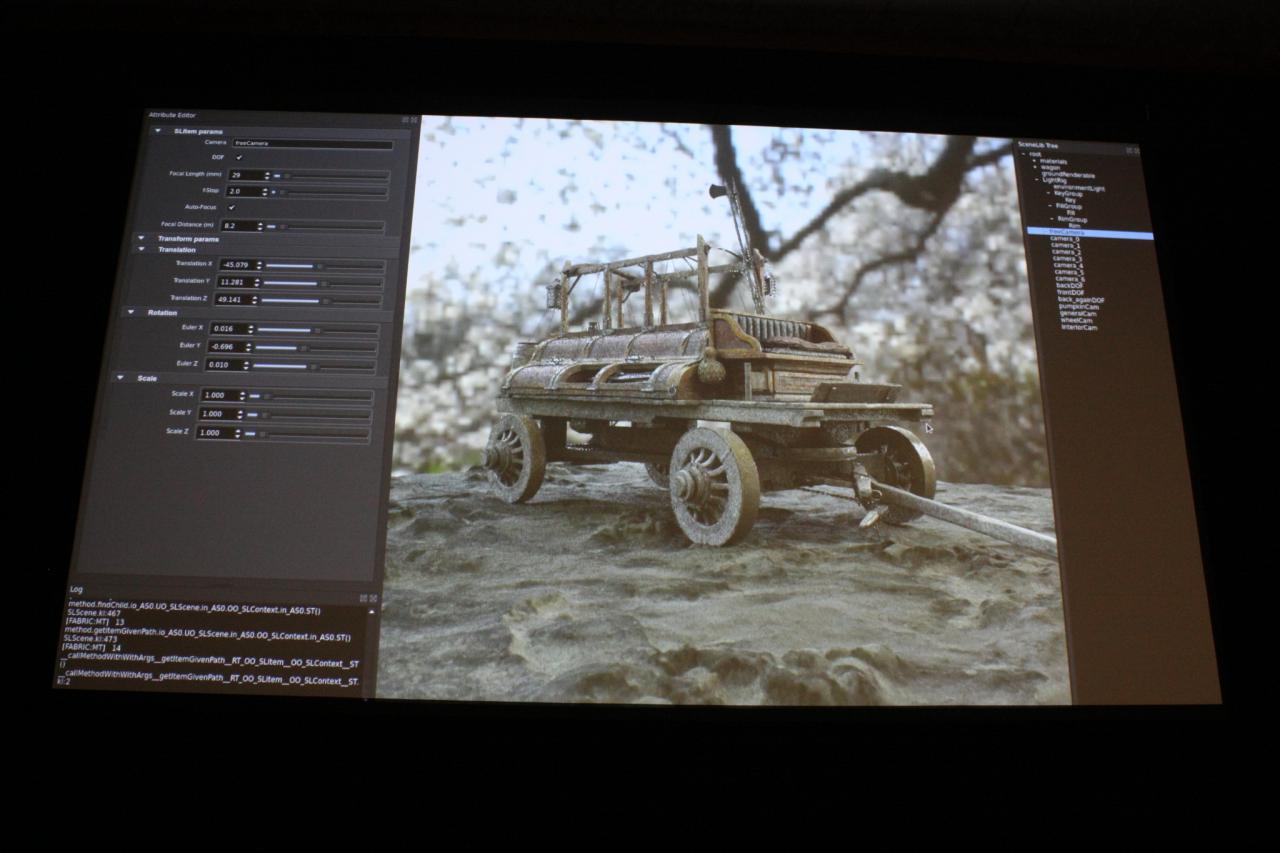The width and height of the screenshot is (1280, 853).
Task: Click the Focal Distance slider
Action: 324,227
